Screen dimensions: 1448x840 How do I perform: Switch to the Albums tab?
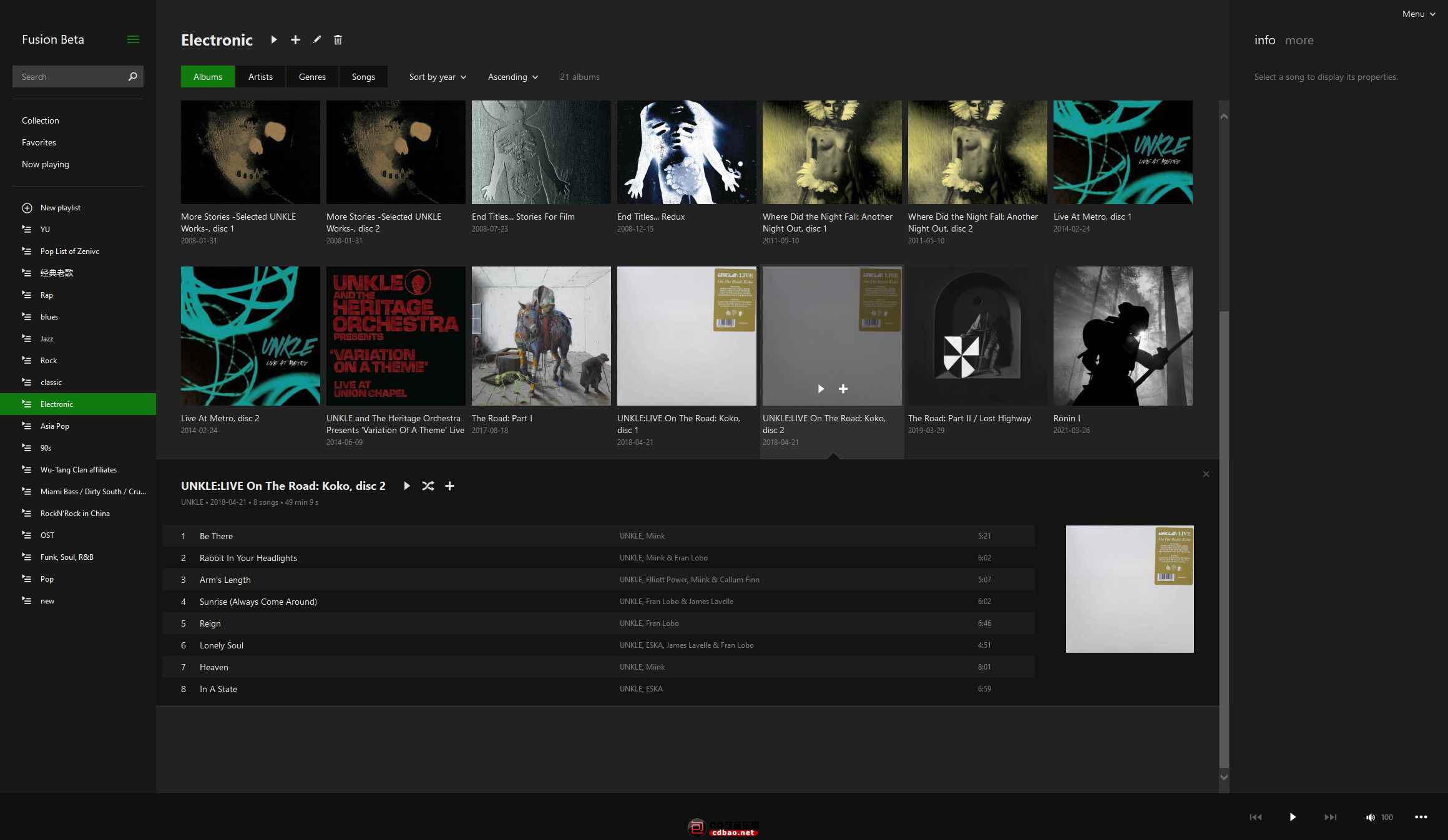208,77
